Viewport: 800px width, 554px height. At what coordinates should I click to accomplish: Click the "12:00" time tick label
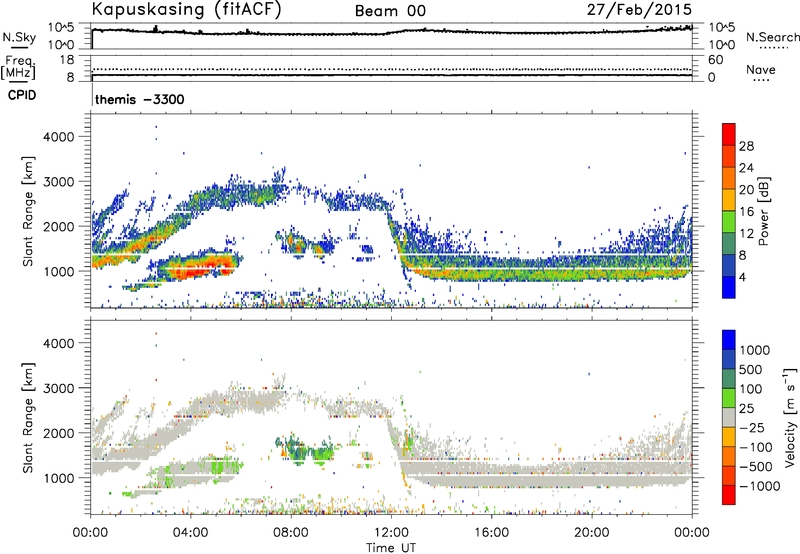(391, 533)
